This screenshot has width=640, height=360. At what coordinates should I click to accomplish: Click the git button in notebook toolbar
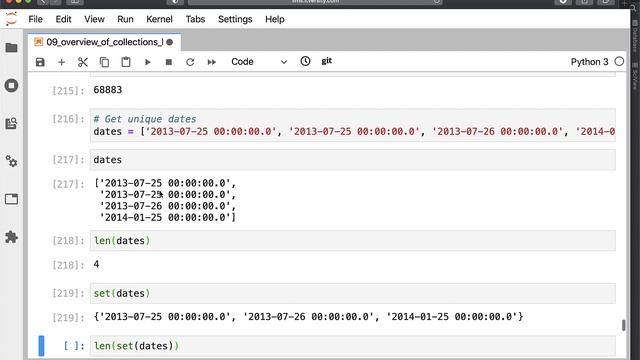[x=327, y=61]
